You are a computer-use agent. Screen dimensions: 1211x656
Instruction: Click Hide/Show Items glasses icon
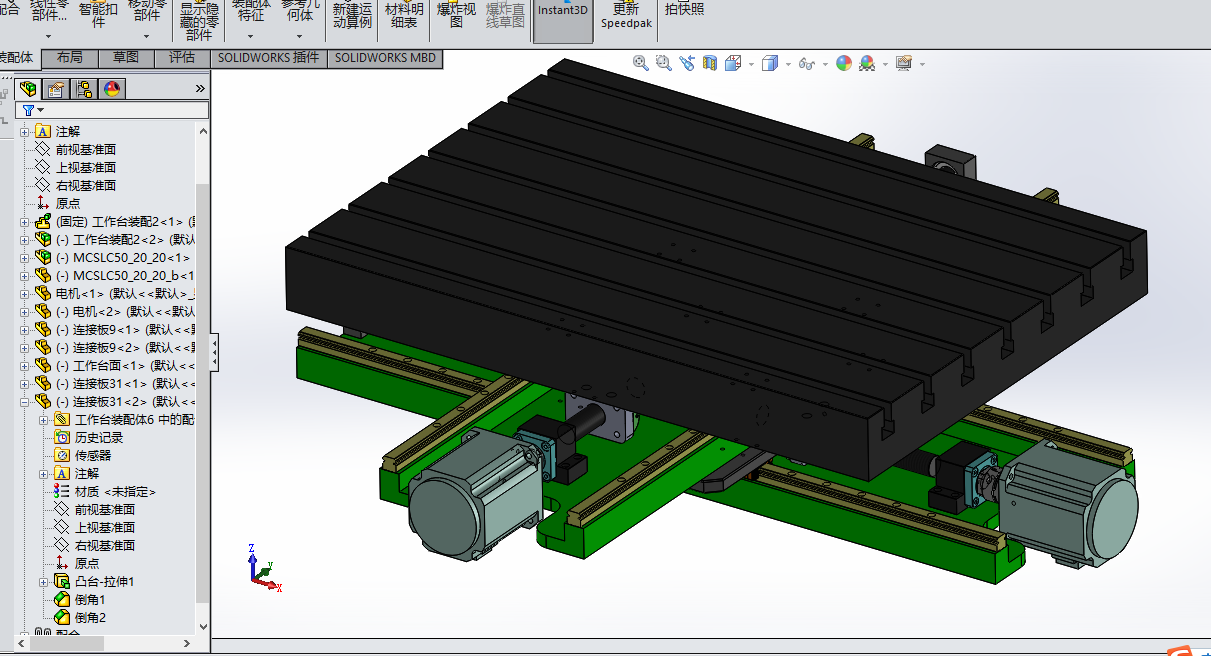click(806, 63)
